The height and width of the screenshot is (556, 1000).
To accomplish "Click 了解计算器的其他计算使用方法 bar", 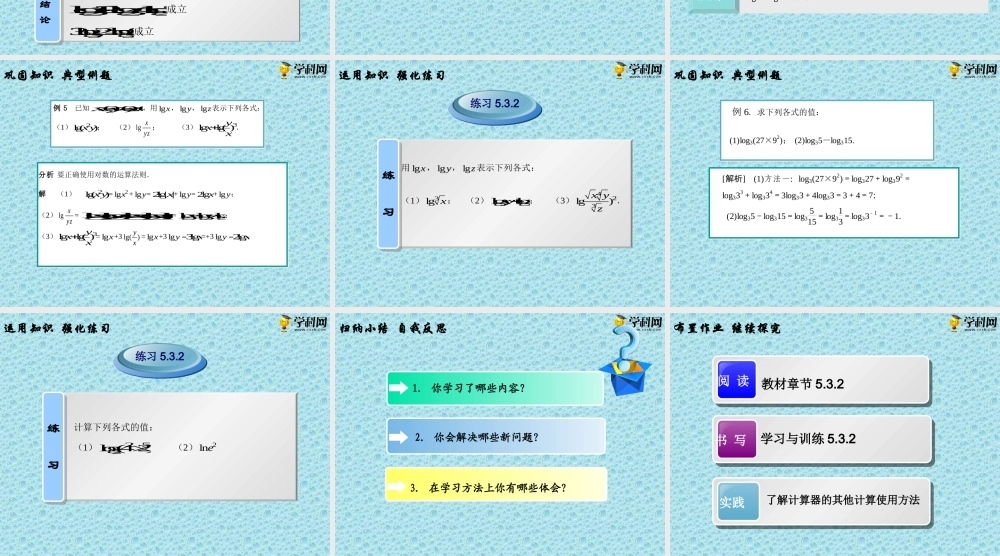I will click(x=822, y=502).
